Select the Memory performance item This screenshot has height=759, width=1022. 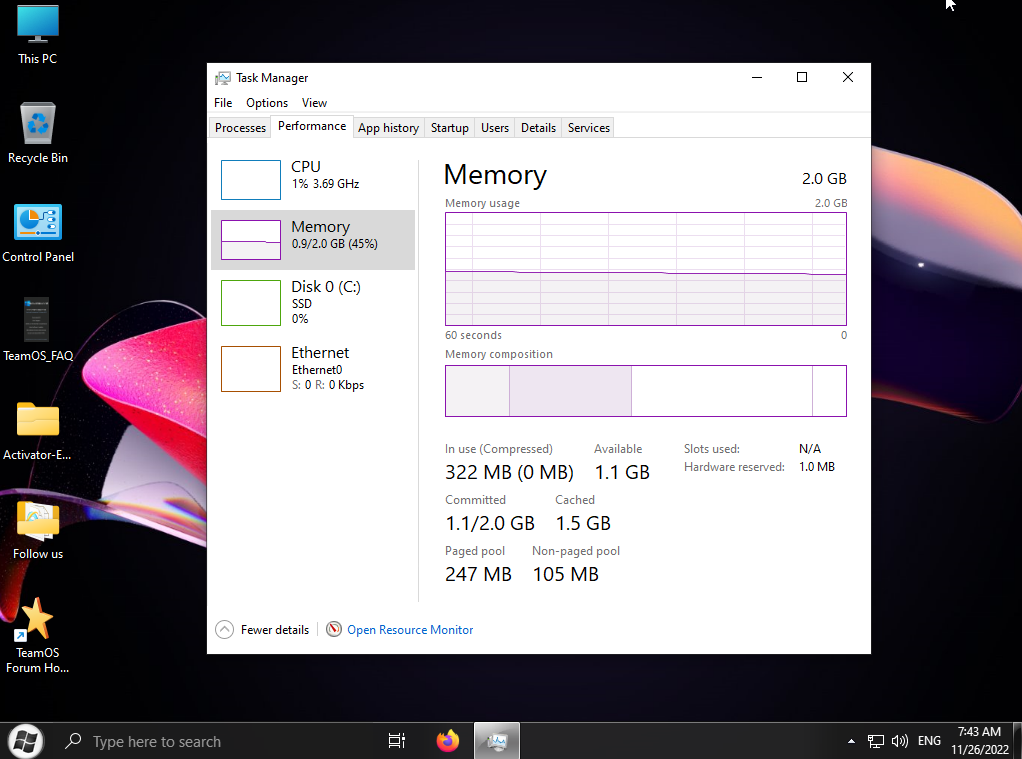pyautogui.click(x=313, y=239)
